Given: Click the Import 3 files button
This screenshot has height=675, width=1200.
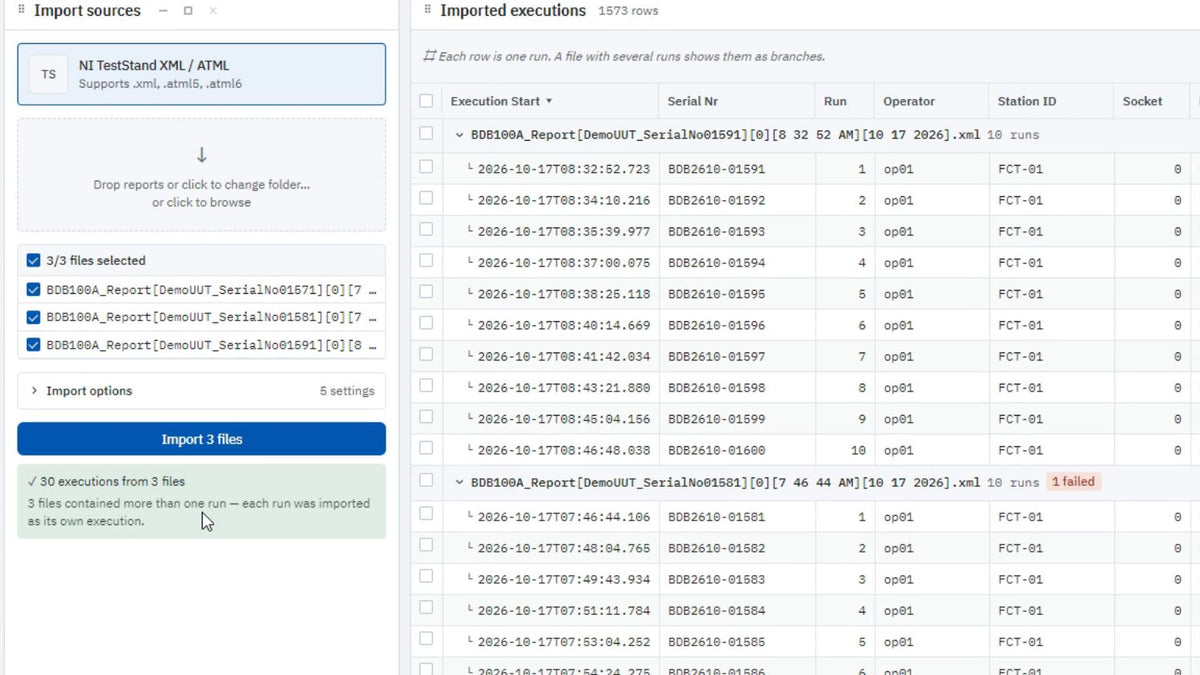Looking at the screenshot, I should coord(201,439).
